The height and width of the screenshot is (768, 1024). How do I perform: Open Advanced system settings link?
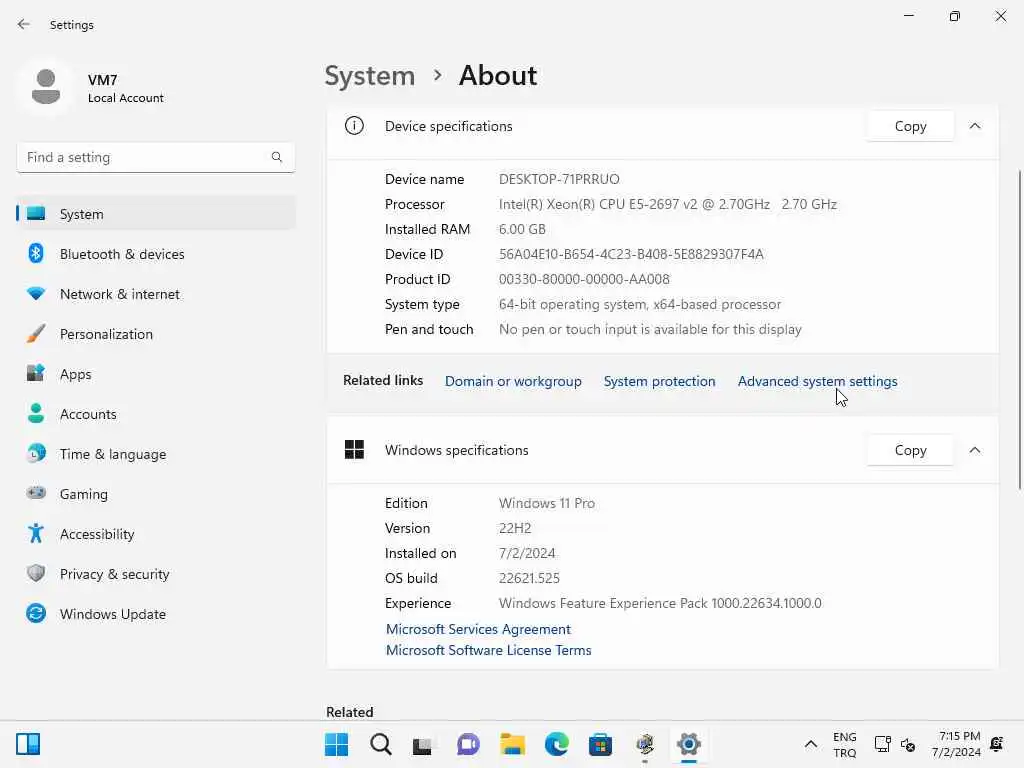pos(817,381)
